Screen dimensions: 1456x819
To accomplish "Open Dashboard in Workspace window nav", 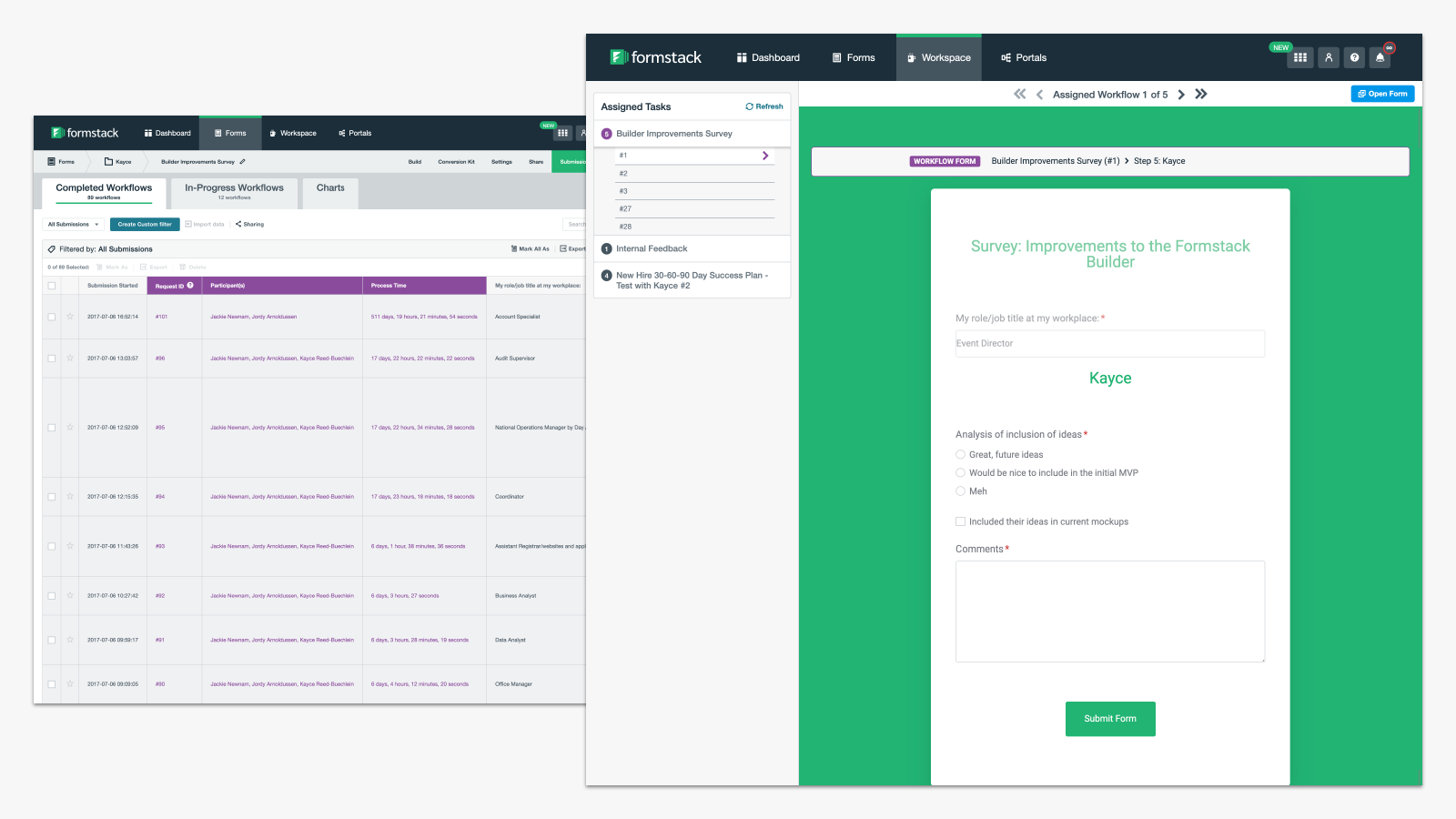I will pos(768,57).
